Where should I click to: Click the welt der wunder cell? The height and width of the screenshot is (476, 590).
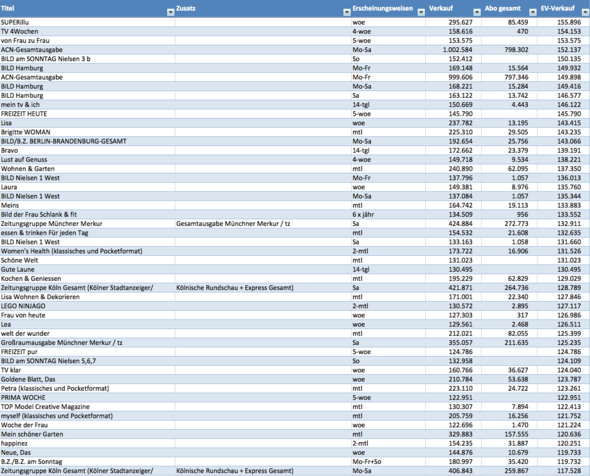tap(87, 333)
